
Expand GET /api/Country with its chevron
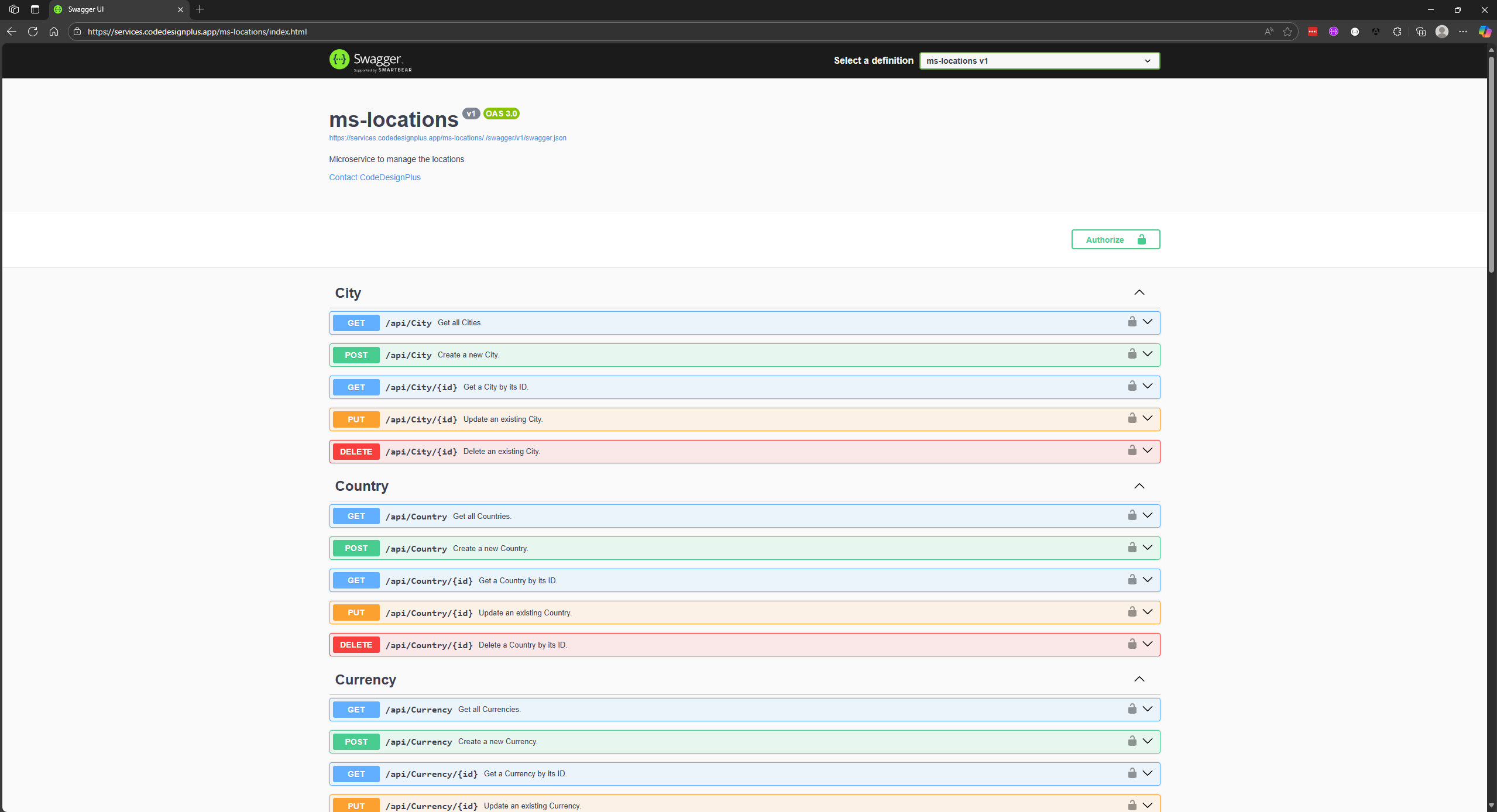[x=1147, y=515]
